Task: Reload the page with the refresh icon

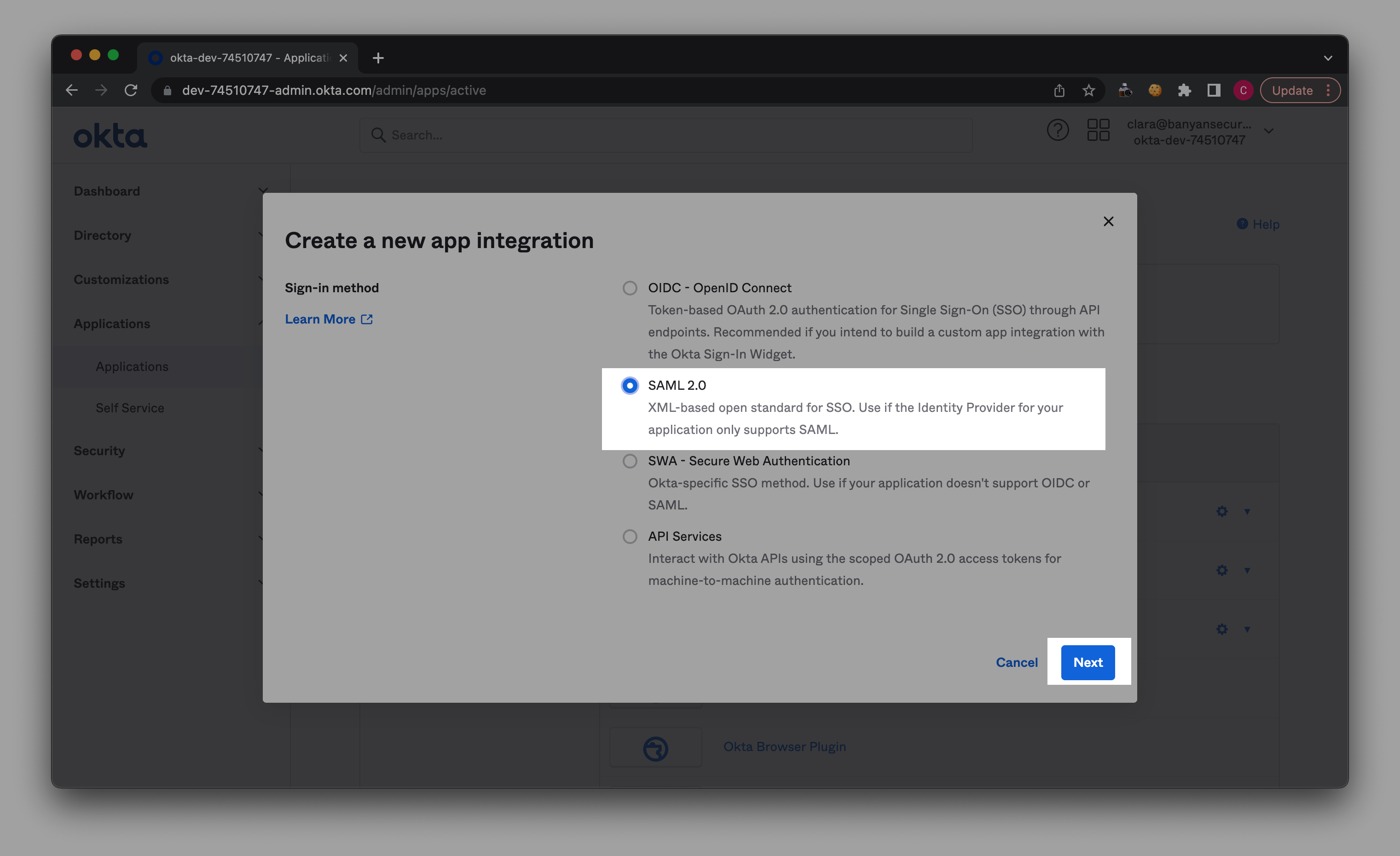Action: (x=131, y=90)
